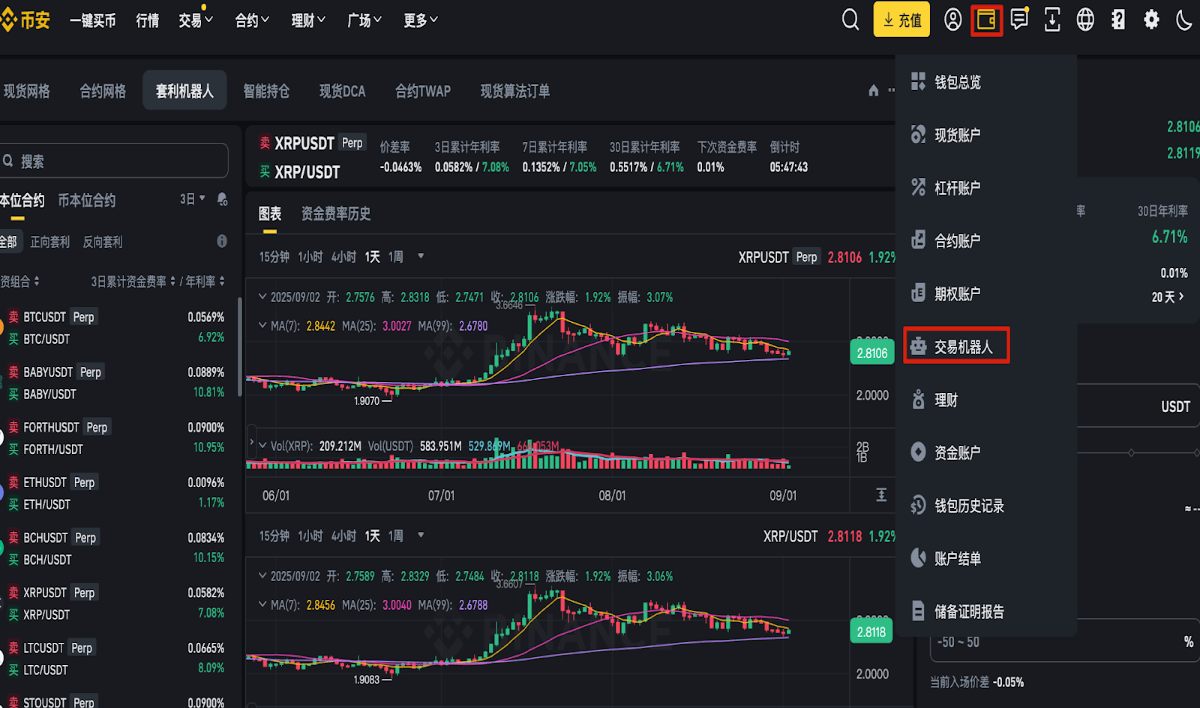This screenshot has width=1200, height=708.
Task: Click the yellow 充值 button
Action: 901,19
